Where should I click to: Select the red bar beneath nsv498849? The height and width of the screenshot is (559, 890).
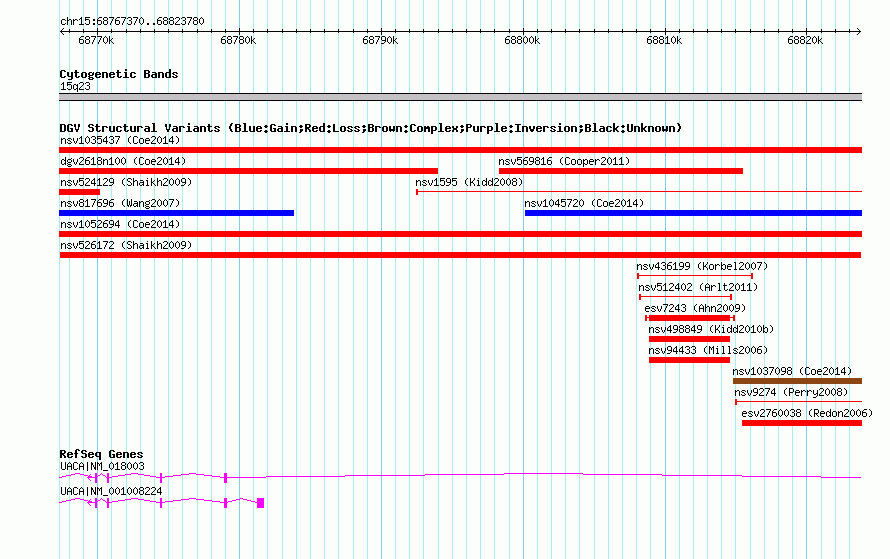[690, 339]
